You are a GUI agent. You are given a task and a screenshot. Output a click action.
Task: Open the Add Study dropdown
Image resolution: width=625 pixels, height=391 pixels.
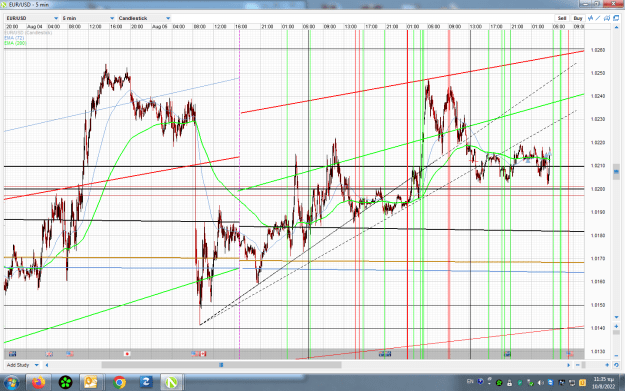point(23,365)
